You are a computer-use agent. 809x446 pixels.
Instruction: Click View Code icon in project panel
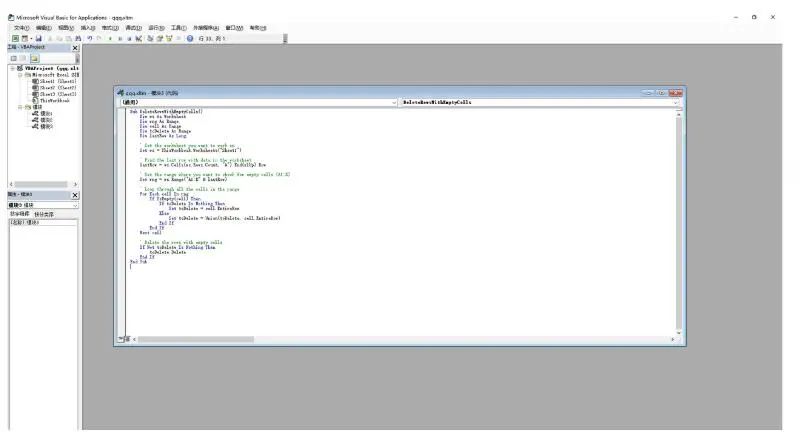pyautogui.click(x=13, y=58)
